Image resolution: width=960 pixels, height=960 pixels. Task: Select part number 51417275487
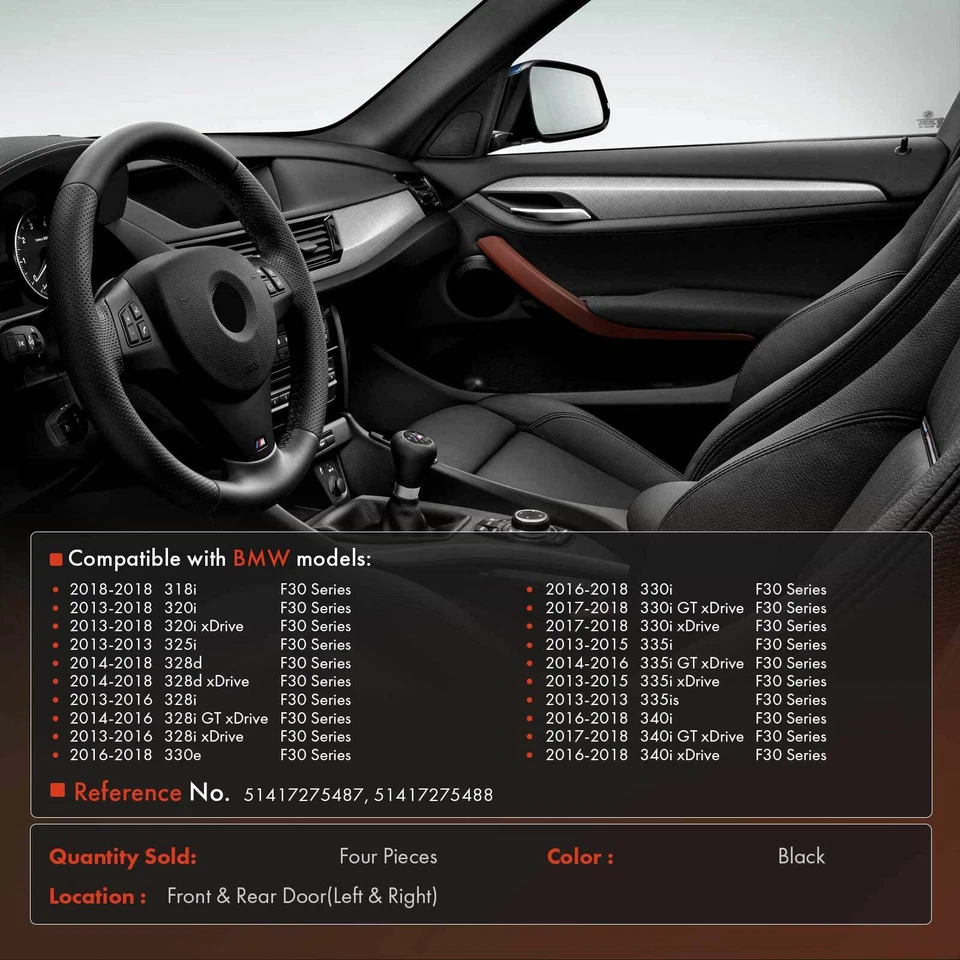point(303,795)
